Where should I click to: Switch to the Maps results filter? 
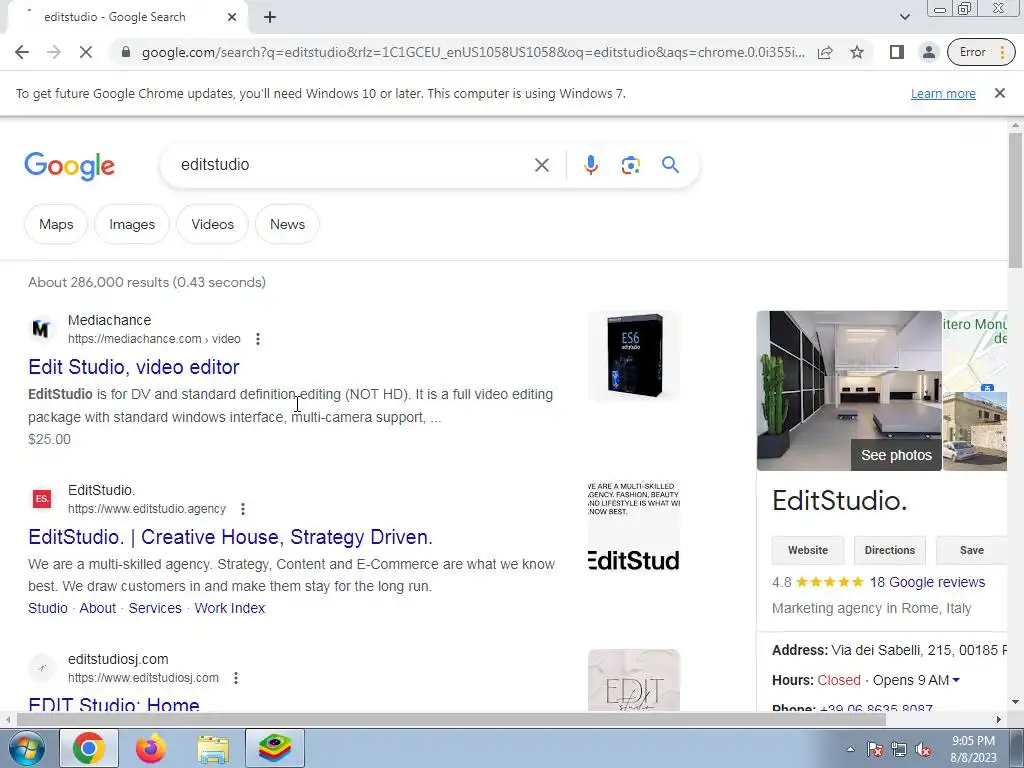(x=56, y=224)
